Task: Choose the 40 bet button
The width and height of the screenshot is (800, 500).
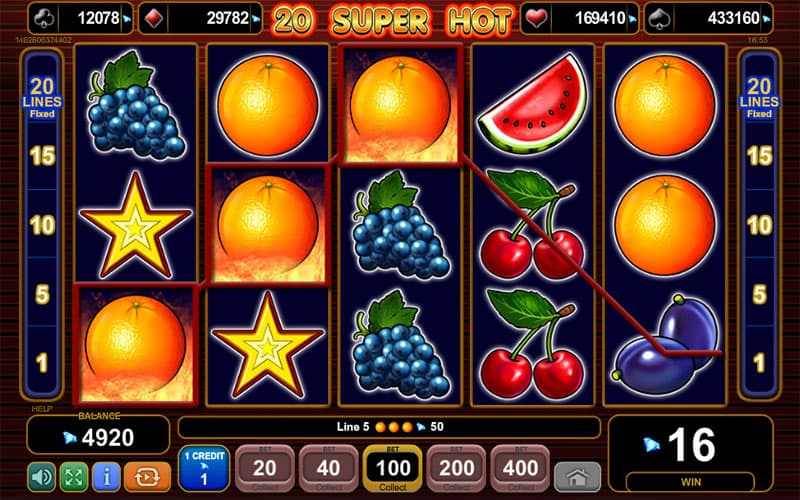Action: tap(329, 468)
